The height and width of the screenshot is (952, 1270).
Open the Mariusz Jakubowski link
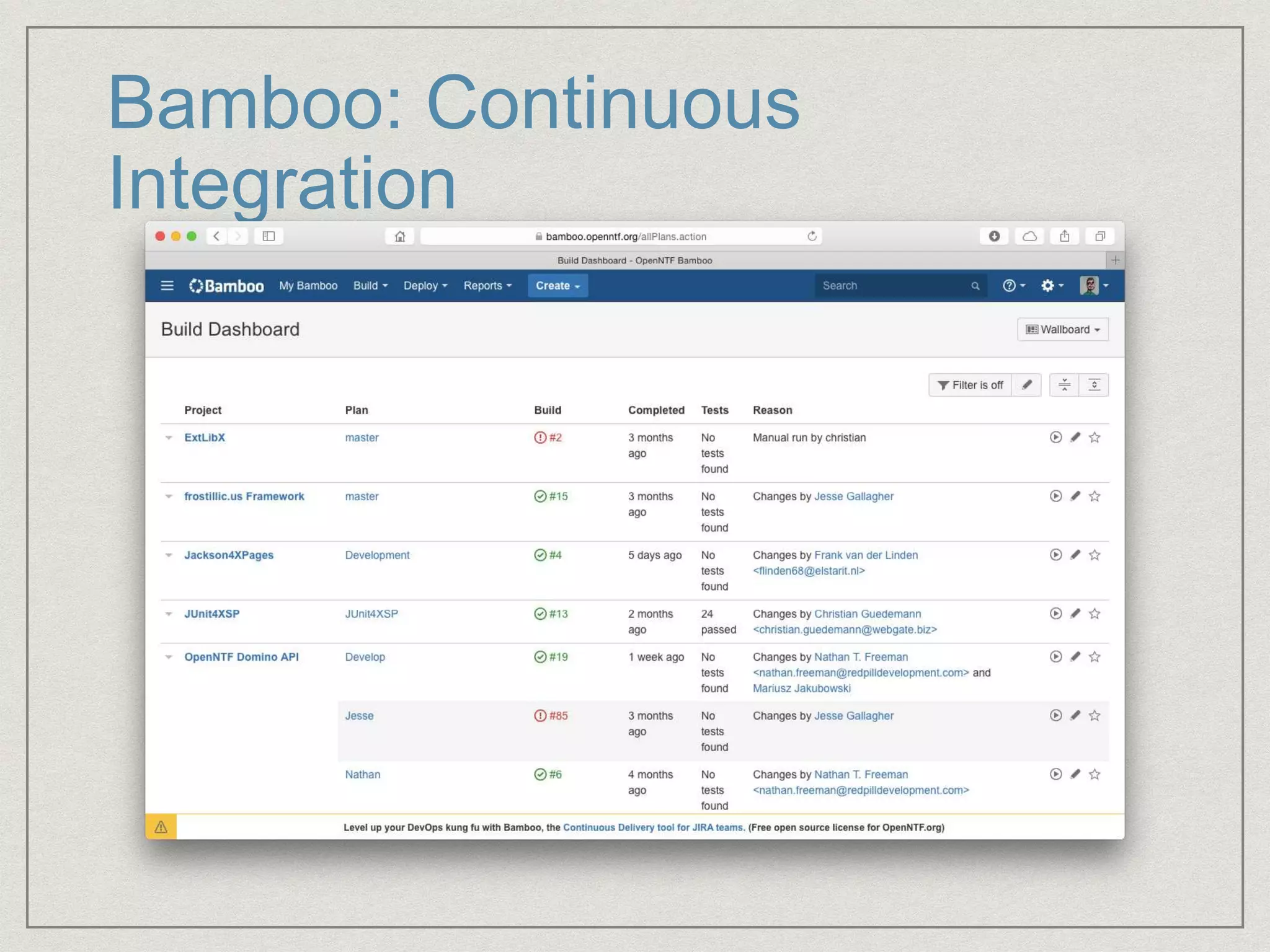802,689
